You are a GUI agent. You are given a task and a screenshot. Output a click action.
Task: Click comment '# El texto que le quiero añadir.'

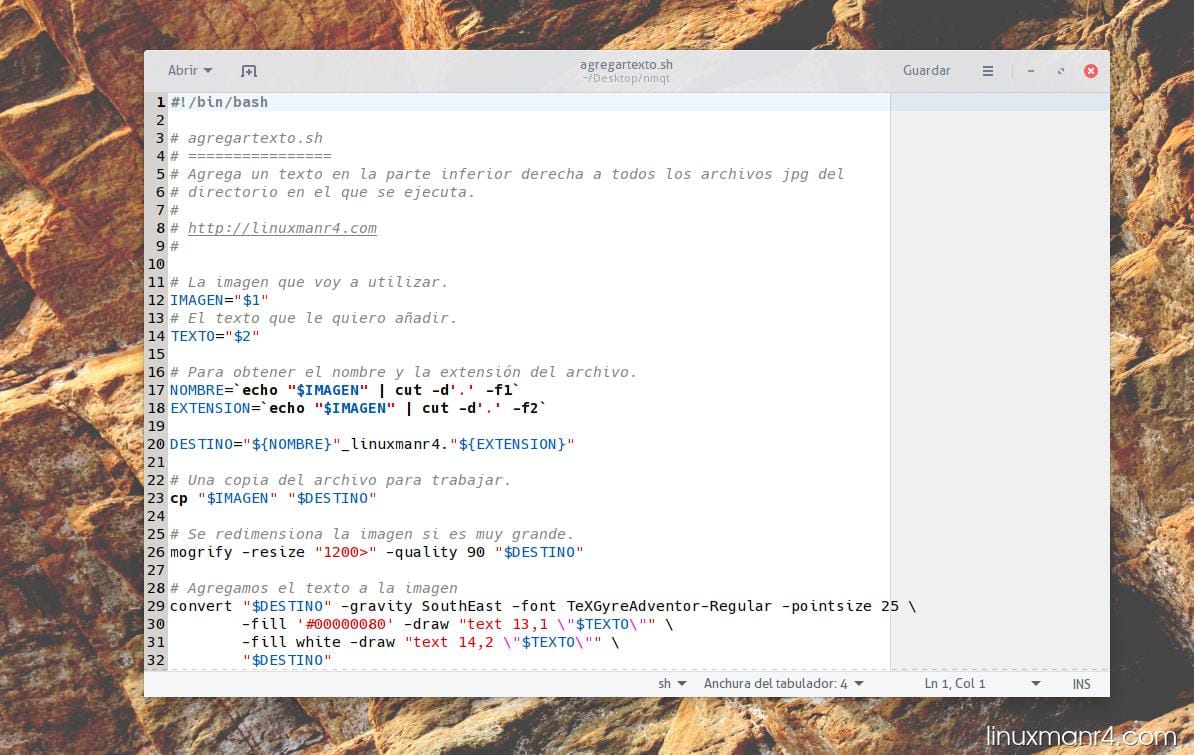click(313, 318)
